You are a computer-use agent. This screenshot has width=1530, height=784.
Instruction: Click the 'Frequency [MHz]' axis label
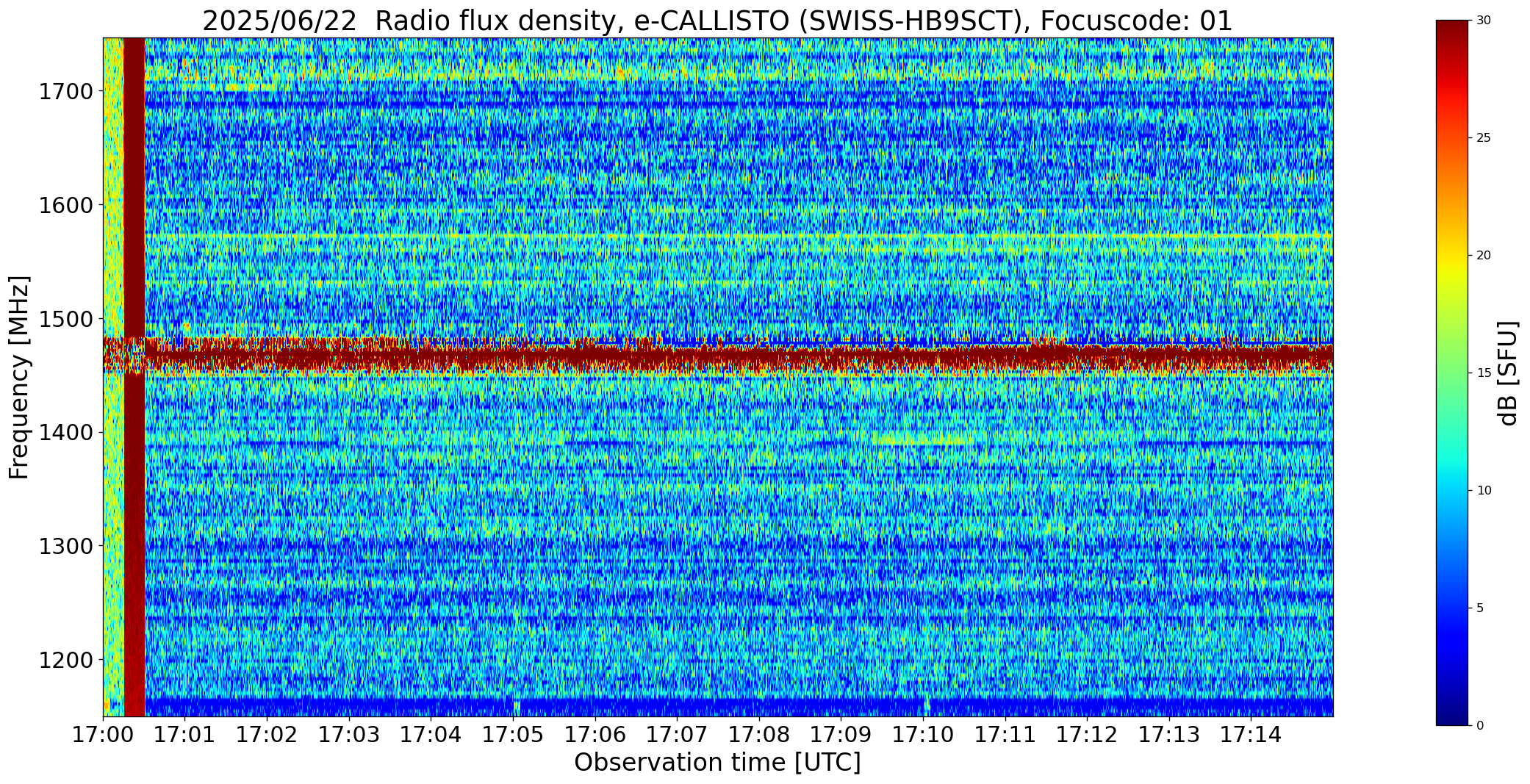[x=19, y=377]
